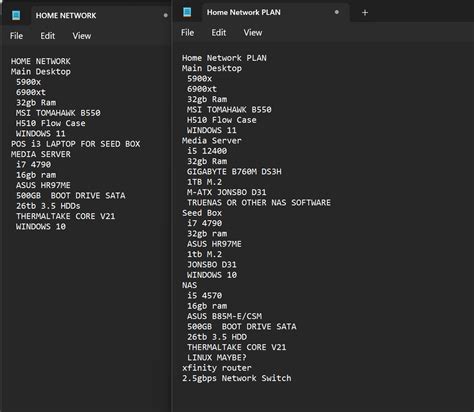Click the 'xfinity router' line

217,368
